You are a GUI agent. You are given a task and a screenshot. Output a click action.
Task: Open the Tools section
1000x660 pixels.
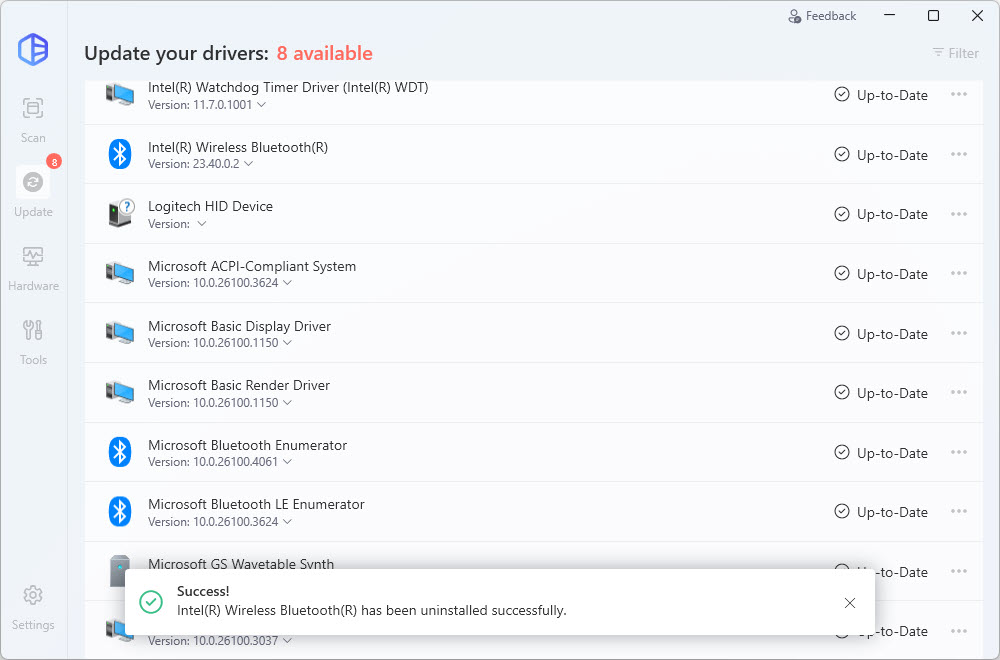coord(33,340)
